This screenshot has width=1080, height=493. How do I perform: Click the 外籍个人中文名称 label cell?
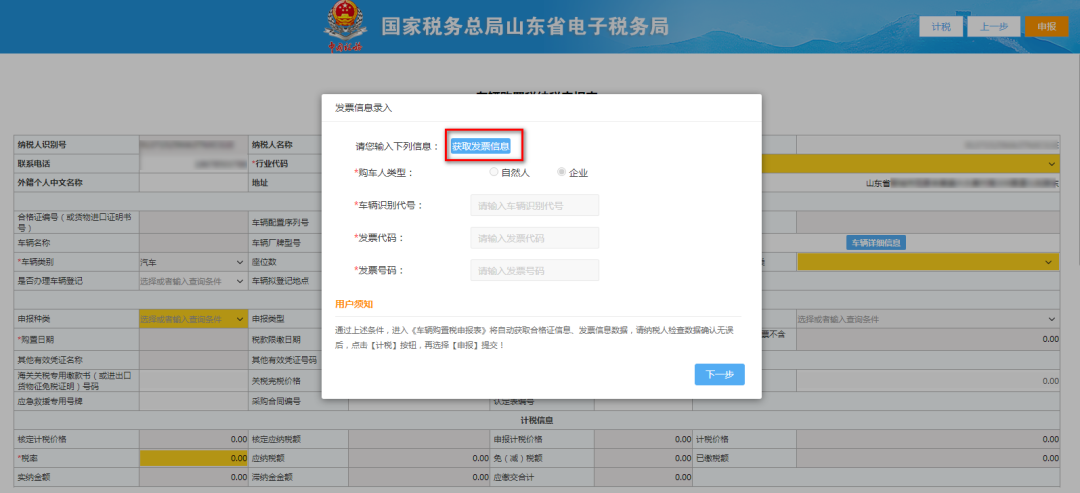point(76,183)
